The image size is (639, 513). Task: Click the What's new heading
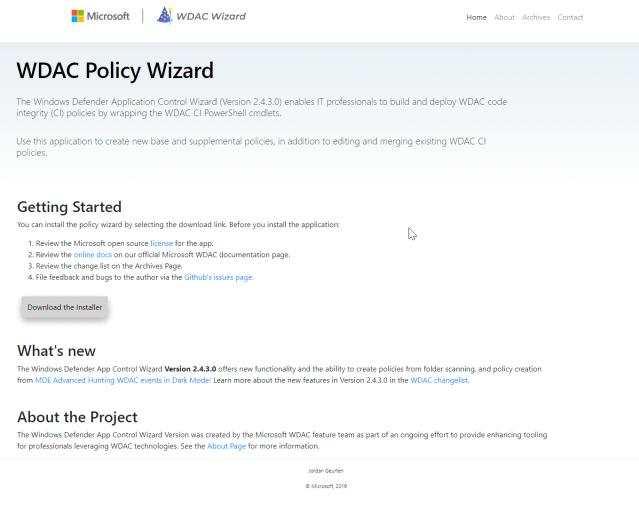tap(56, 351)
